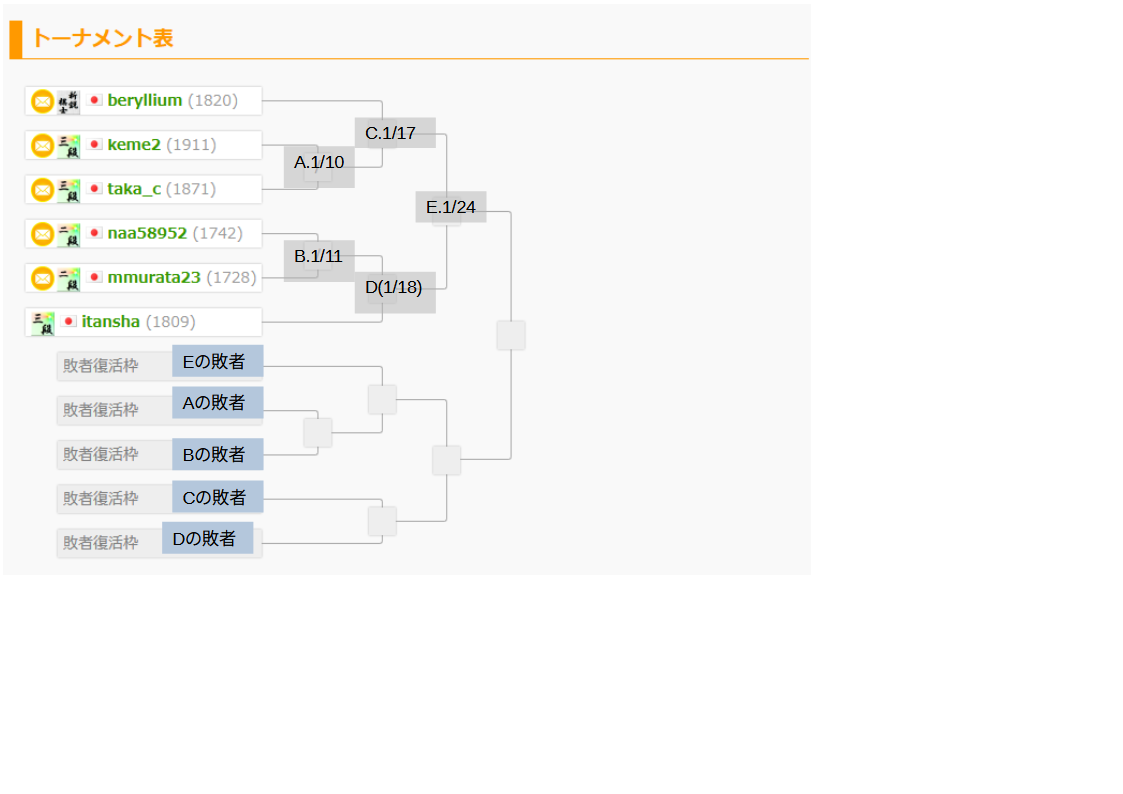Image resolution: width=1123 pixels, height=794 pixels.
Task: Click beryllium's rank badge icon
Action: tap(68, 101)
